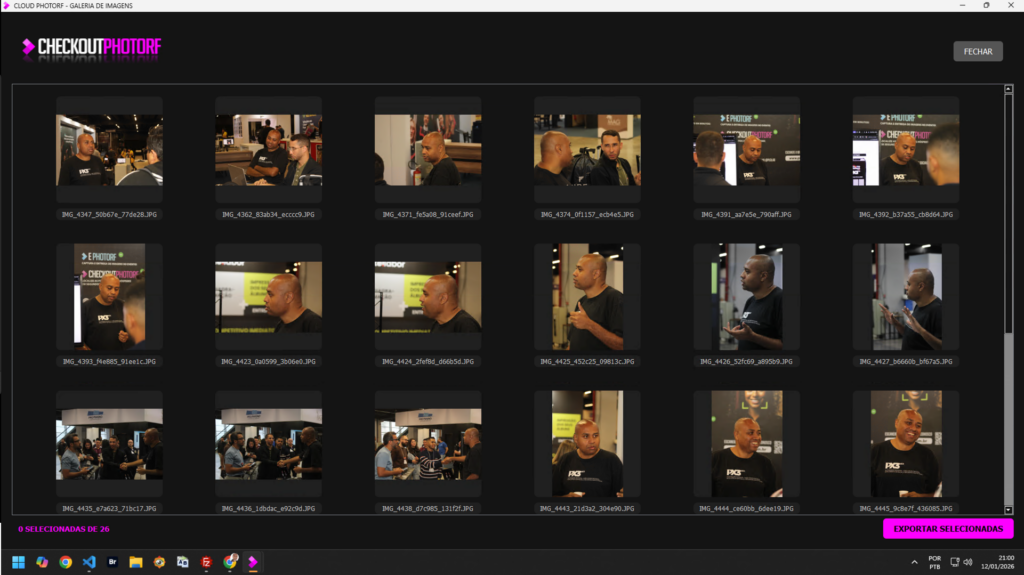Open File Explorer from the taskbar

tap(136, 562)
